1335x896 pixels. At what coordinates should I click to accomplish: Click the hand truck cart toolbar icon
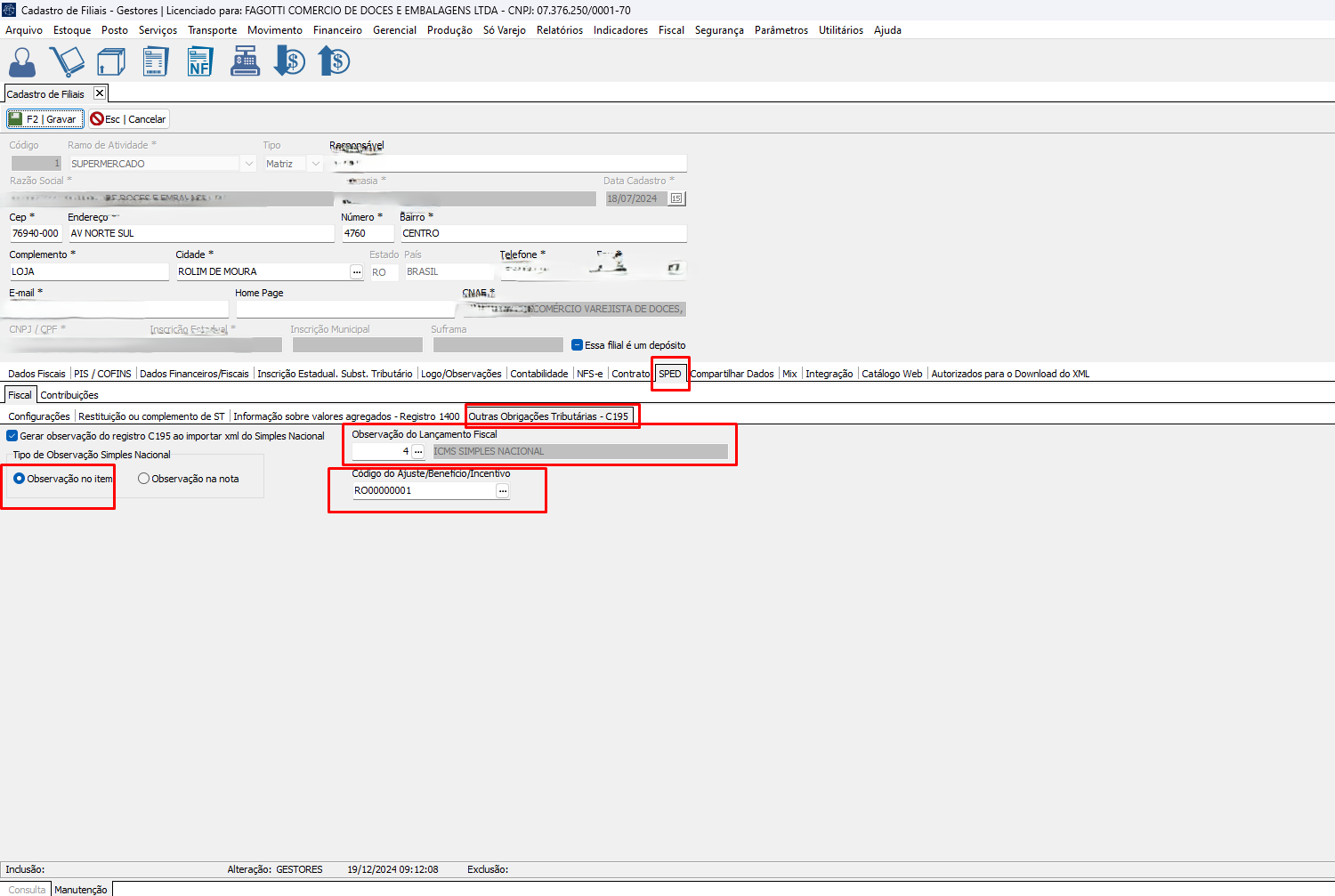point(67,62)
